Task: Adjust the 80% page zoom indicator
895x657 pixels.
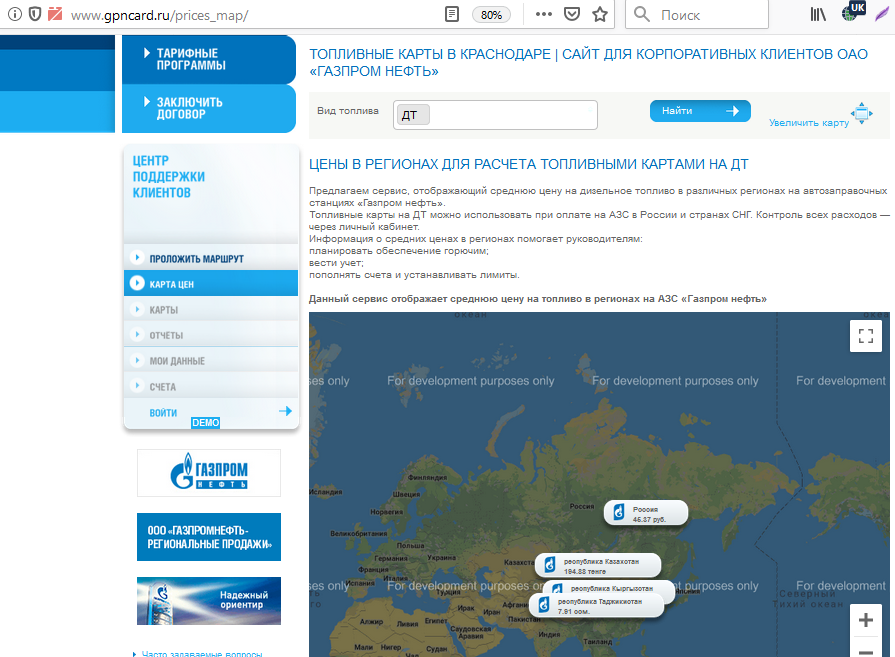Action: (491, 15)
